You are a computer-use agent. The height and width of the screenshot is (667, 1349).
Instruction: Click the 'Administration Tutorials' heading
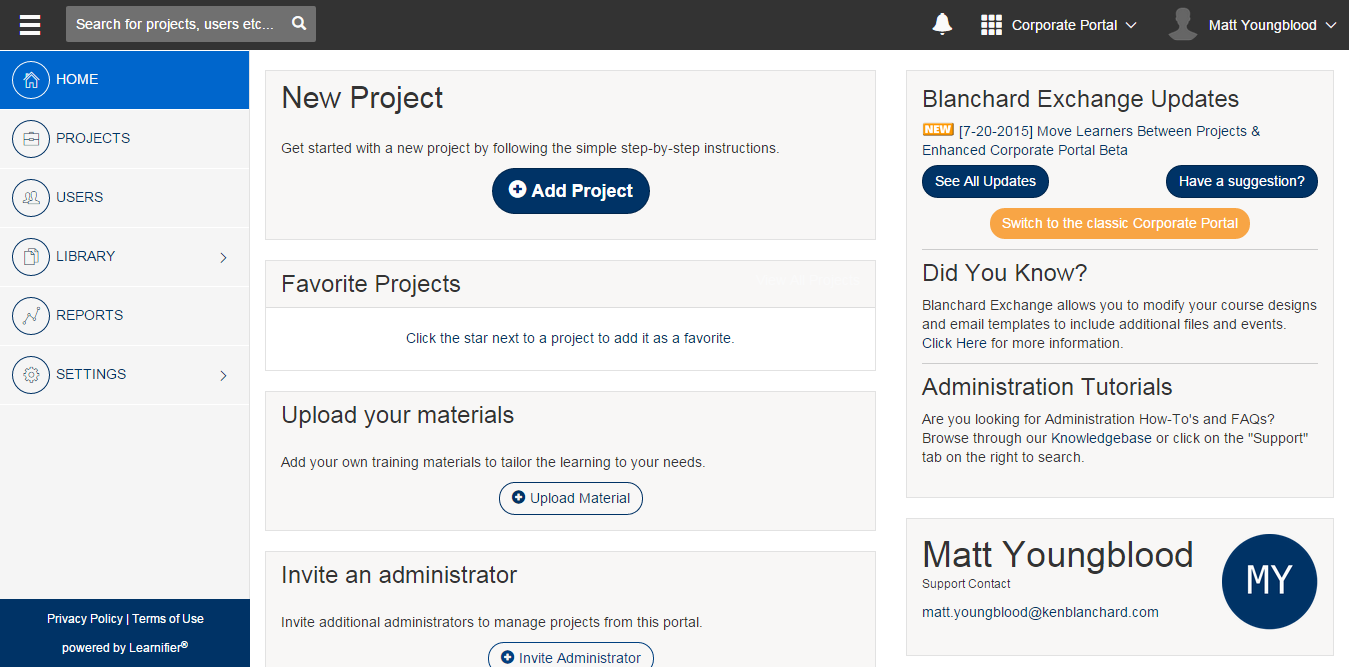pyautogui.click(x=1047, y=387)
